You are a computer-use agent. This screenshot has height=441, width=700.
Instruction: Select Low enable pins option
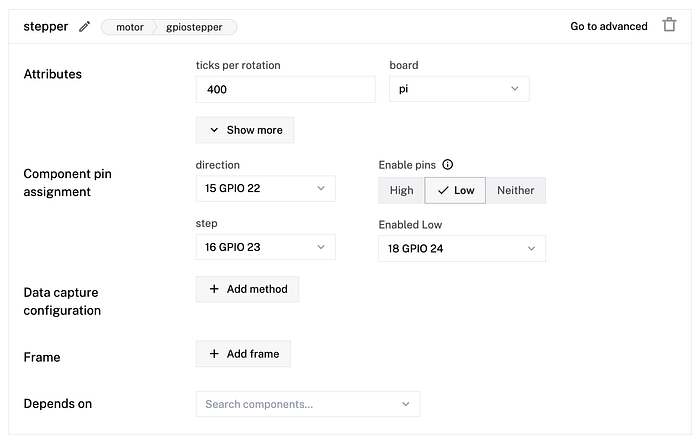455,190
